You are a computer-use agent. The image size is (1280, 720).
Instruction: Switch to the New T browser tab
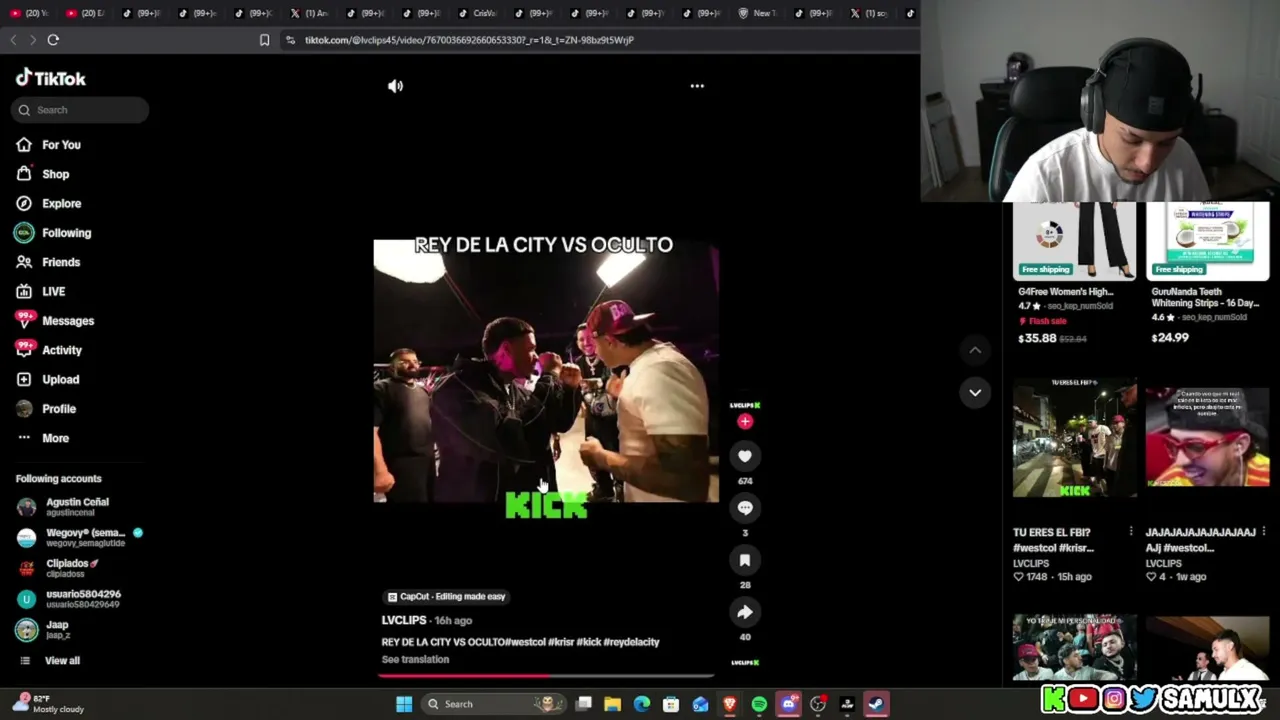757,13
